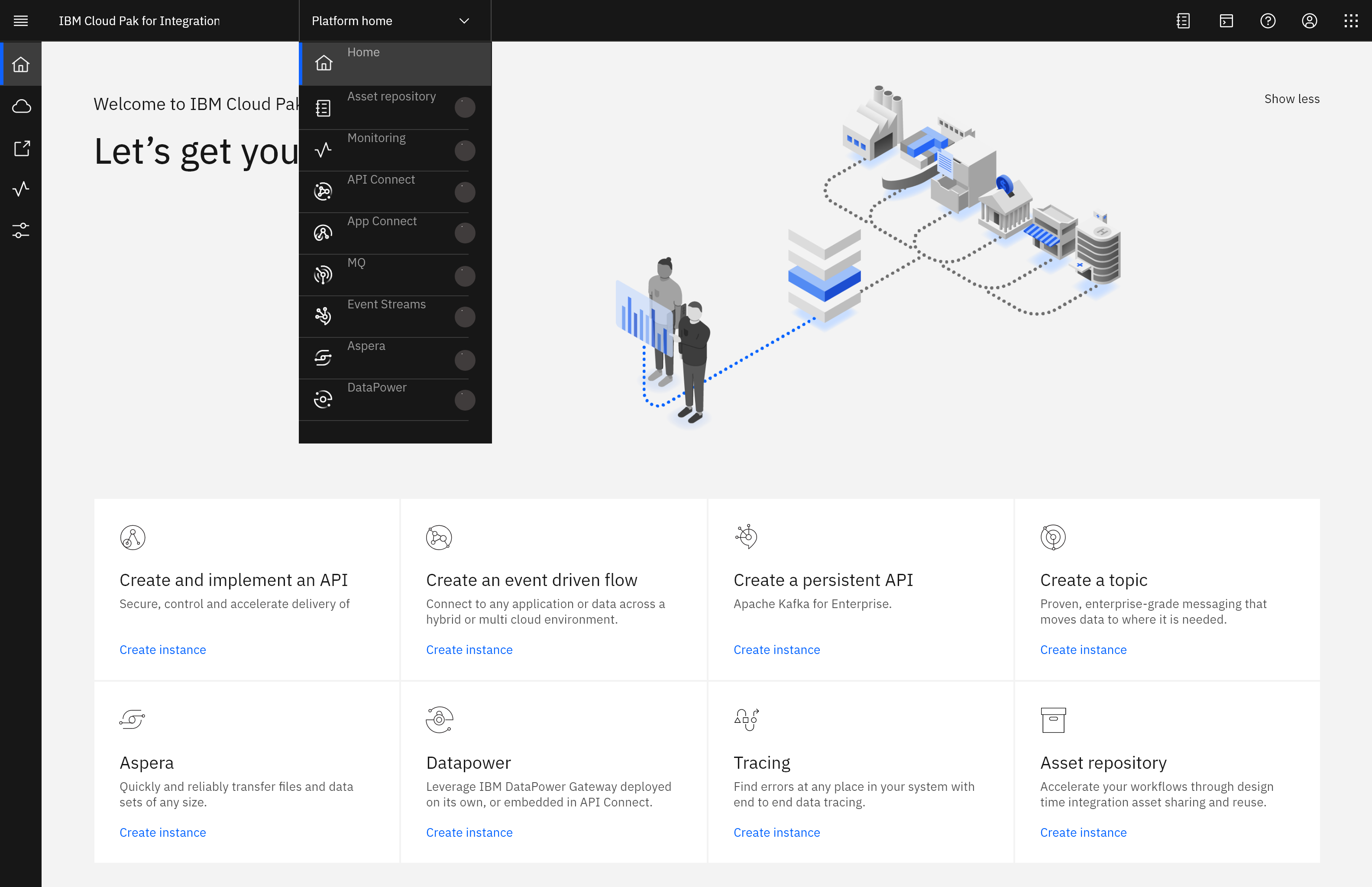1372x887 pixels.
Task: Click the icon on Create a topic card
Action: click(x=1053, y=537)
